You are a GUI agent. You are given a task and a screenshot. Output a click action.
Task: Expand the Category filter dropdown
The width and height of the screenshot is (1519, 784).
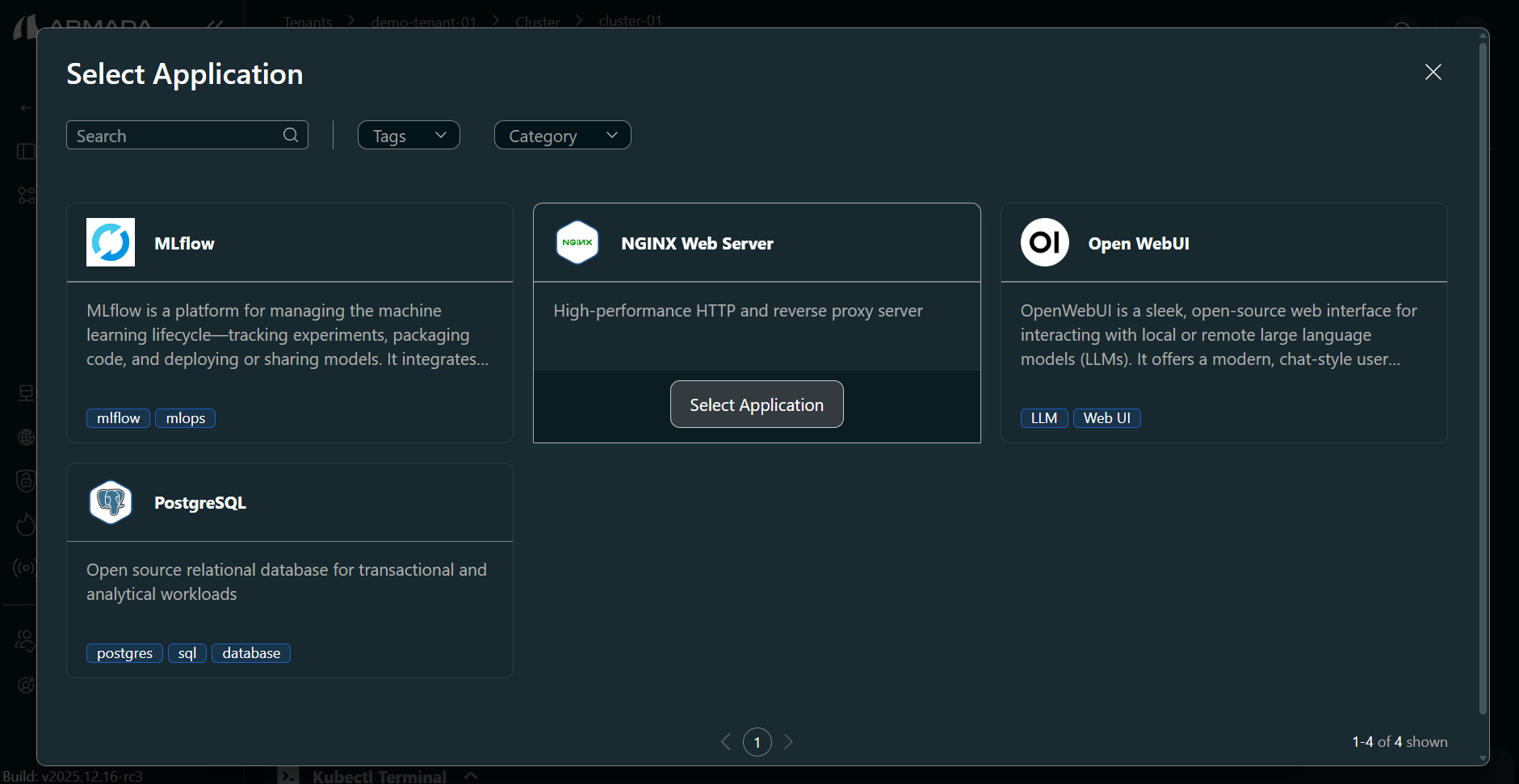[562, 136]
